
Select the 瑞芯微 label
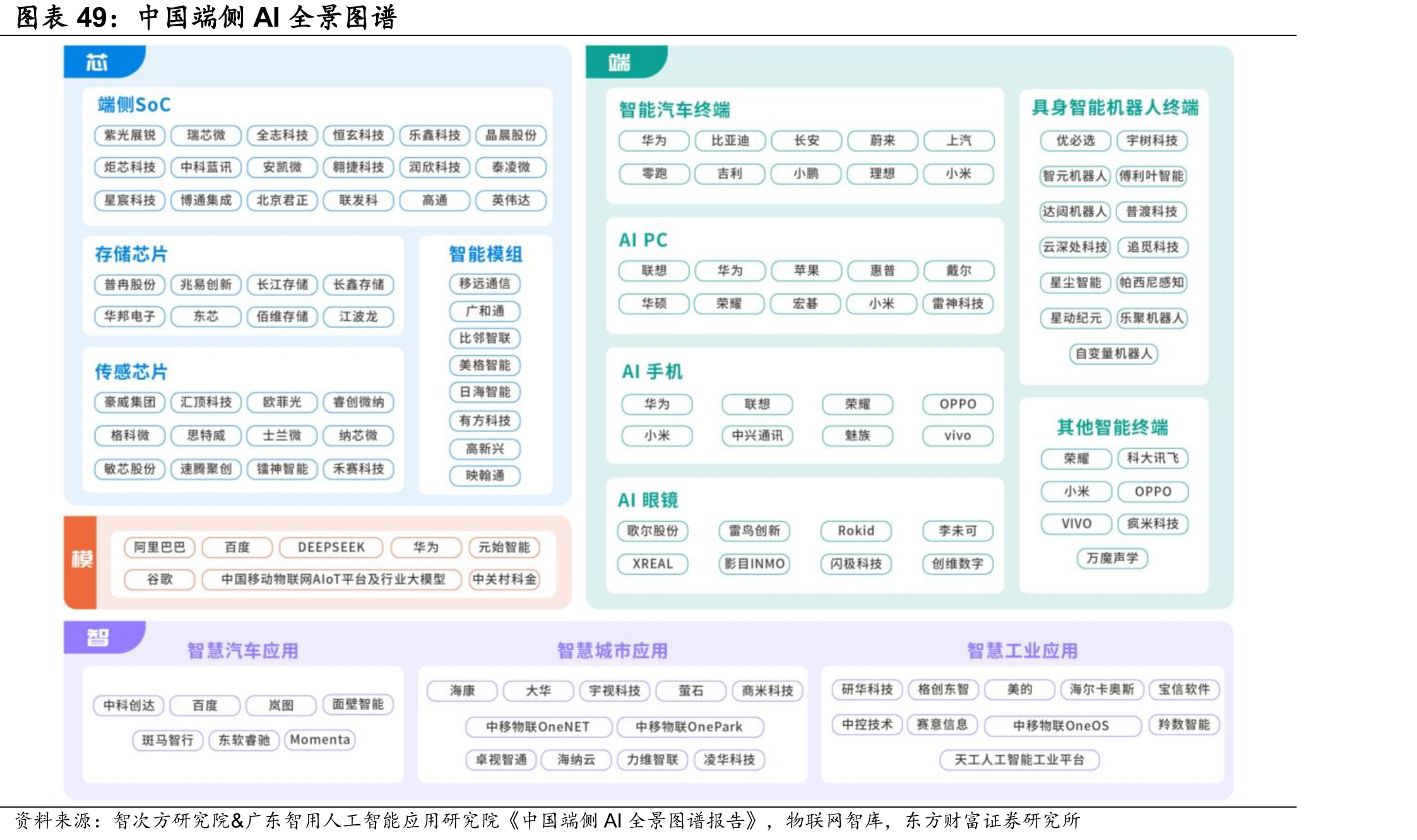206,135
